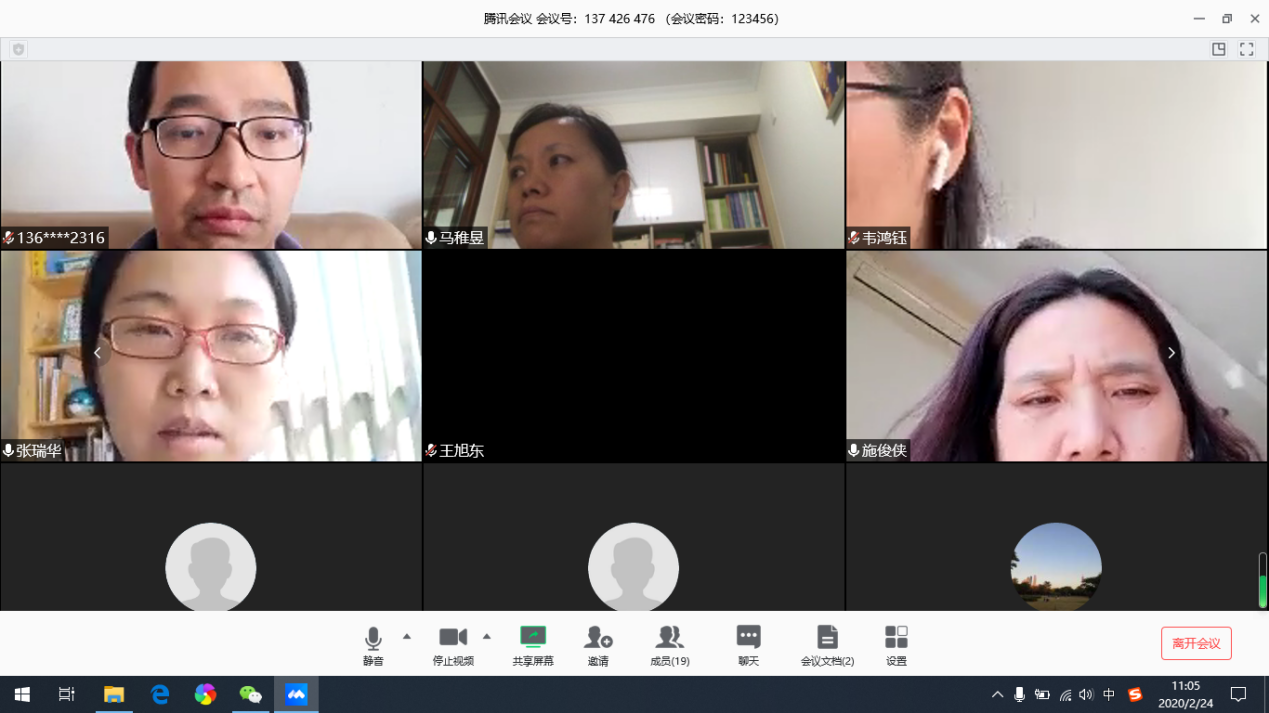The image size is (1269, 713).
Task: Open the system volume control
Action: 1086,694
